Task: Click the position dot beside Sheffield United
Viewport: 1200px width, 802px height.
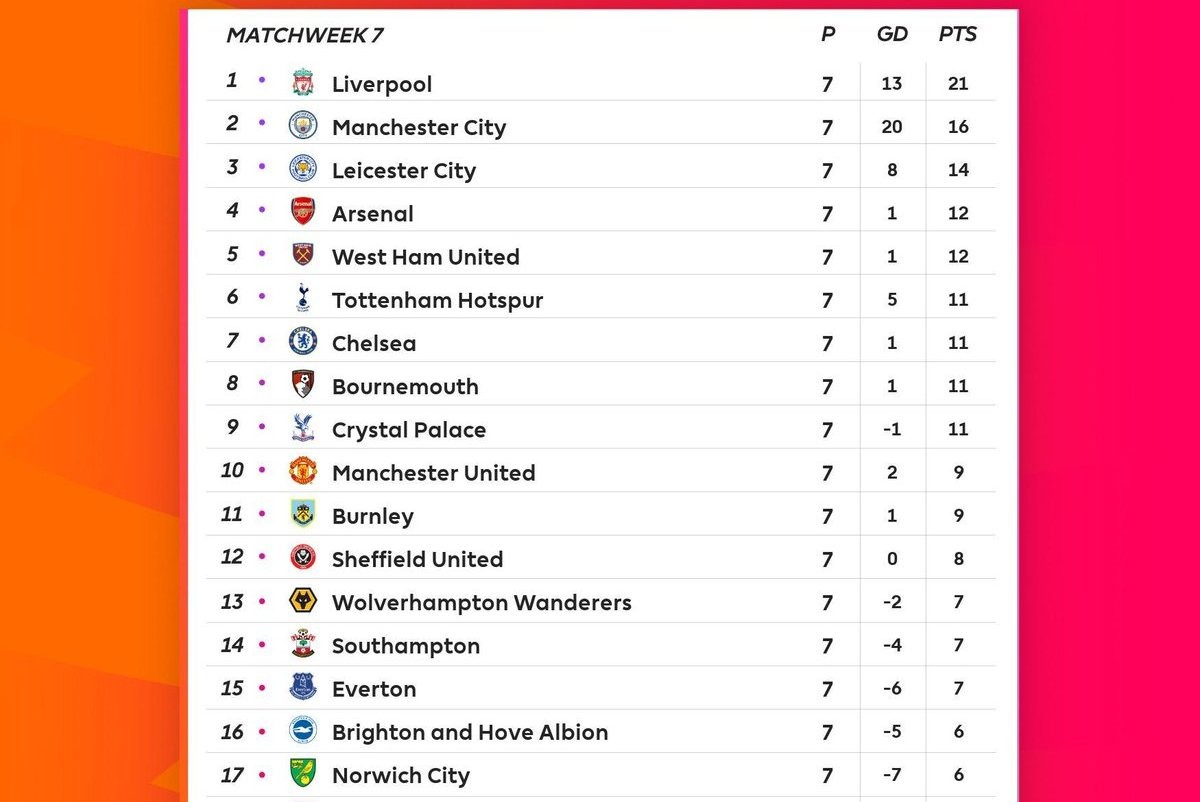Action: 263,558
